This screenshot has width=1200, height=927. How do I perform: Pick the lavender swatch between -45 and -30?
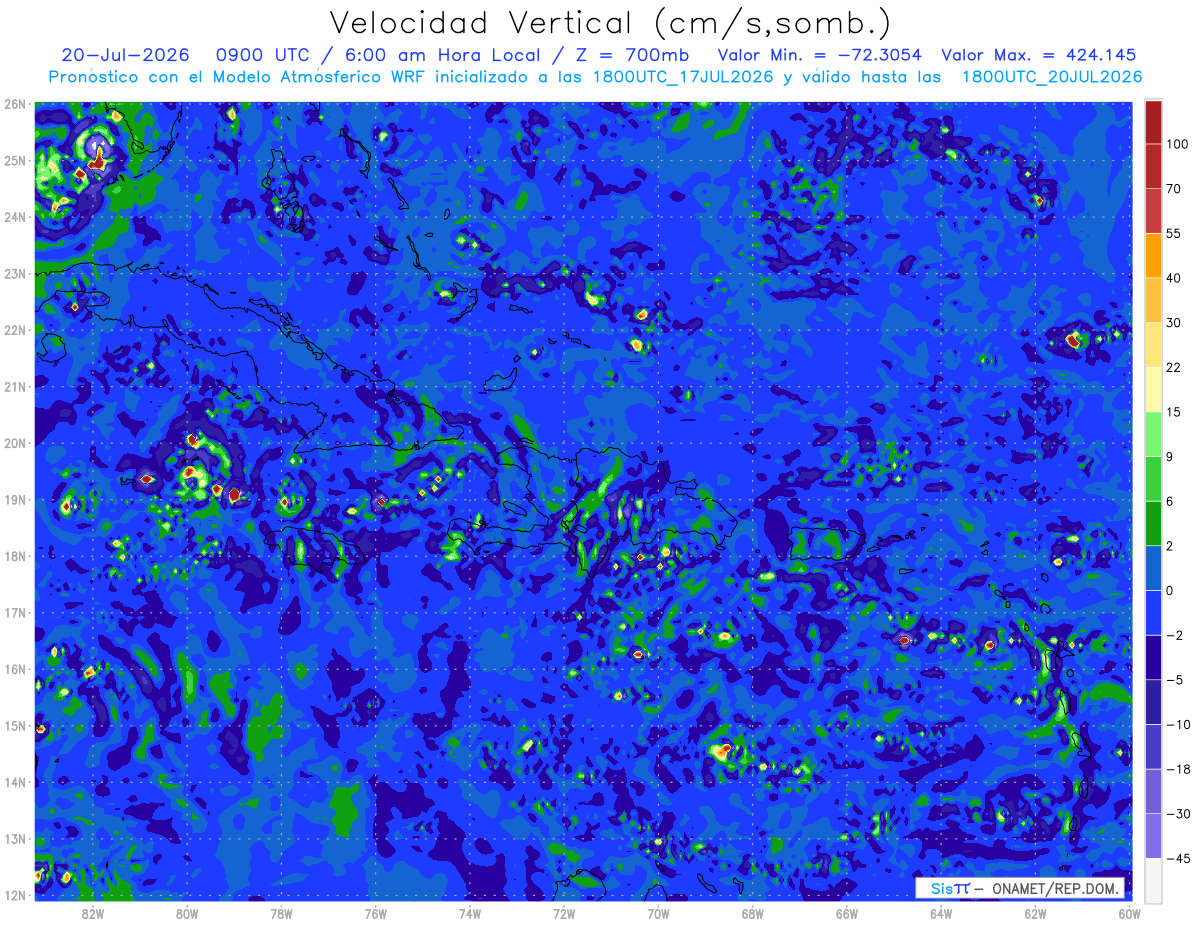click(x=1153, y=834)
